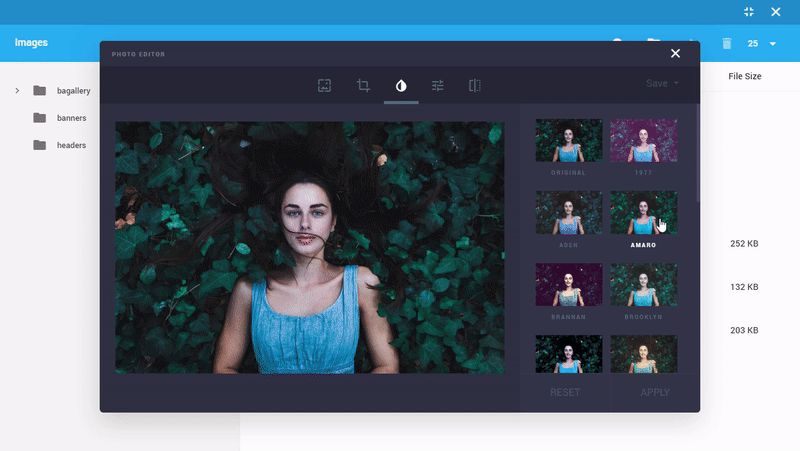
Task: Click the RESET button
Action: [x=565, y=392]
